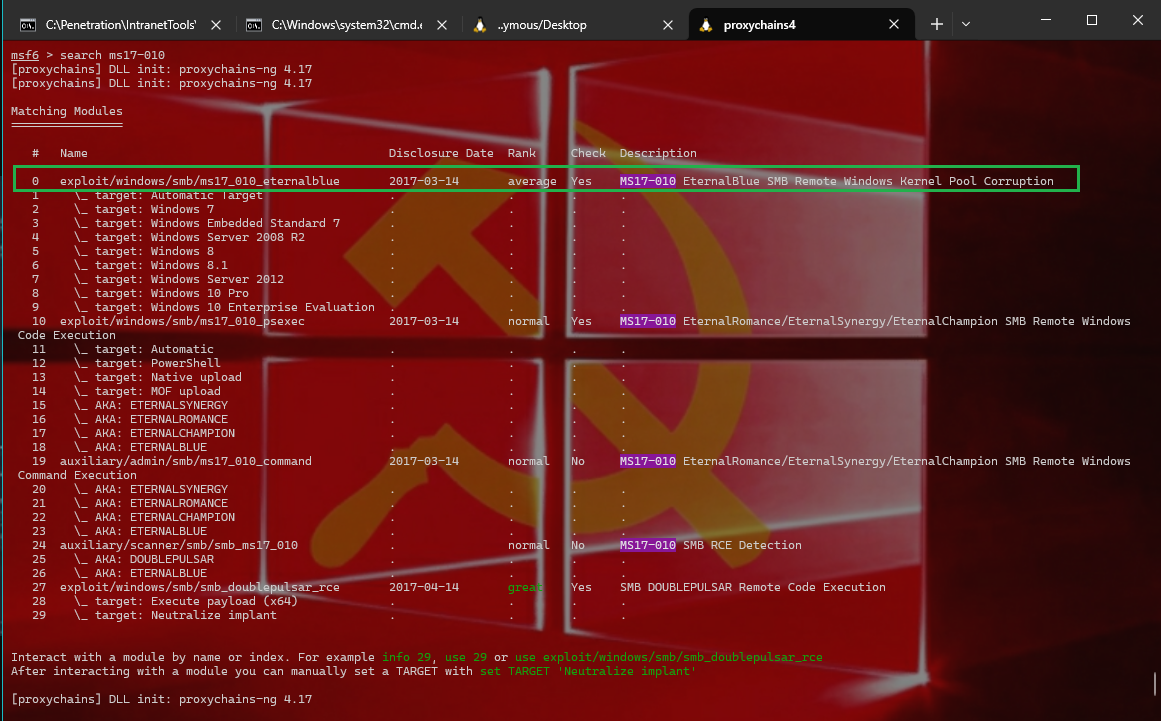The image size is (1161, 721).
Task: Close the ..ymous/Desktop tab
Action: 668,25
